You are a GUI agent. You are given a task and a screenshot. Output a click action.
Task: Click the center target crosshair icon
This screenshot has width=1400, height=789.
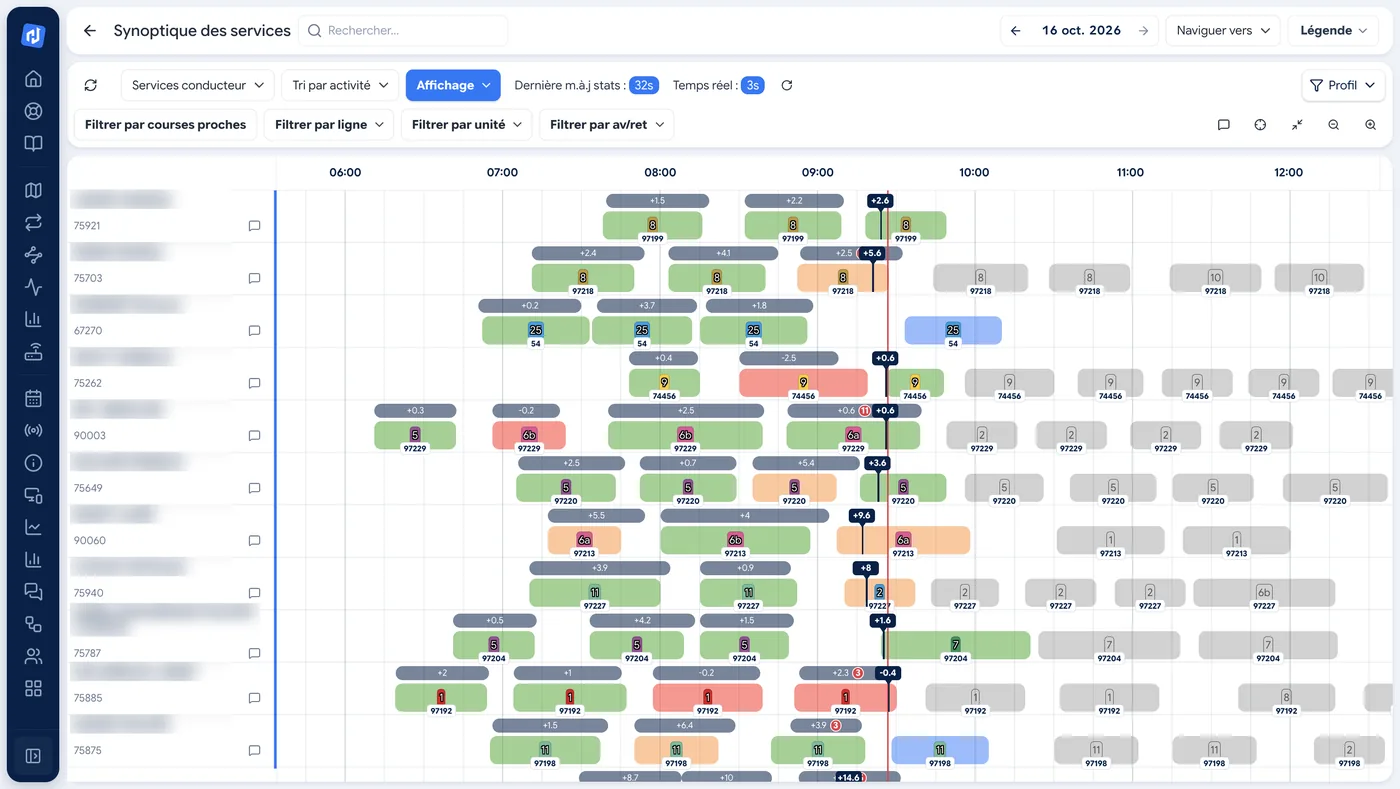(x=1260, y=125)
